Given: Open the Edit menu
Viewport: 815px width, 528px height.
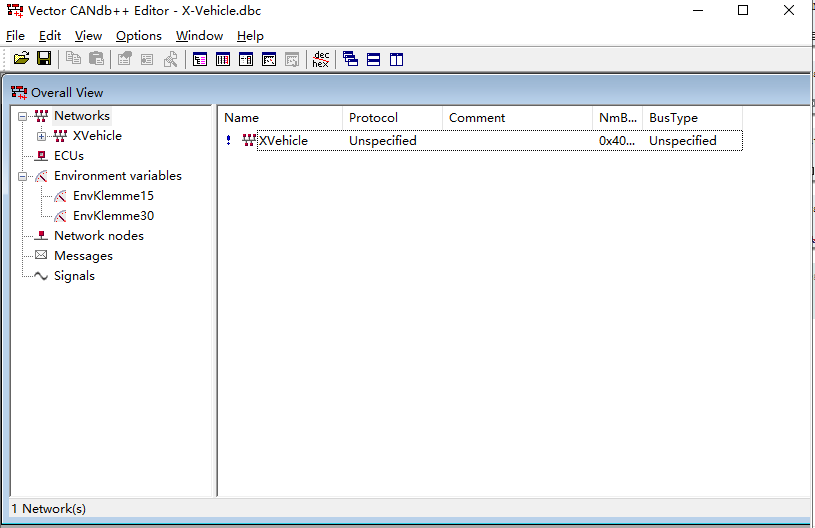Looking at the screenshot, I should [50, 36].
